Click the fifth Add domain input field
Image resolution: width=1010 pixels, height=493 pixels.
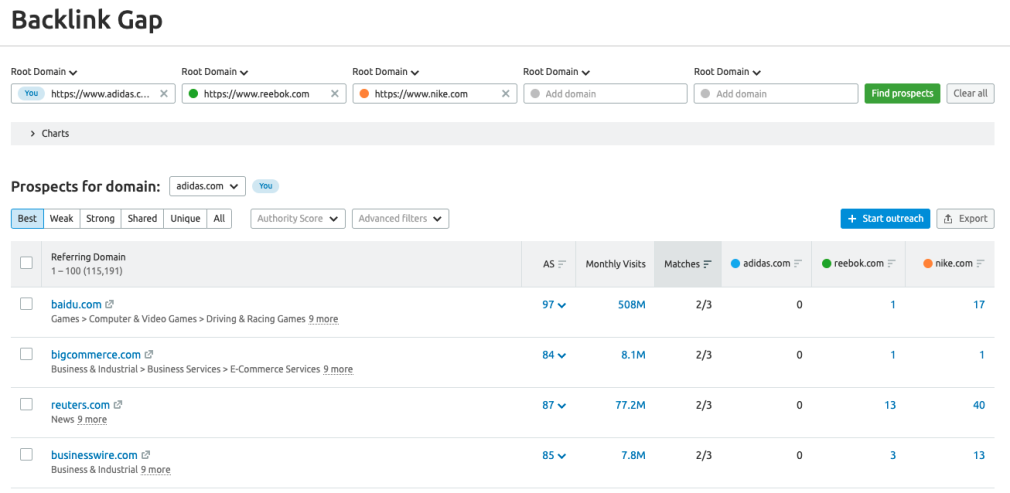(776, 93)
